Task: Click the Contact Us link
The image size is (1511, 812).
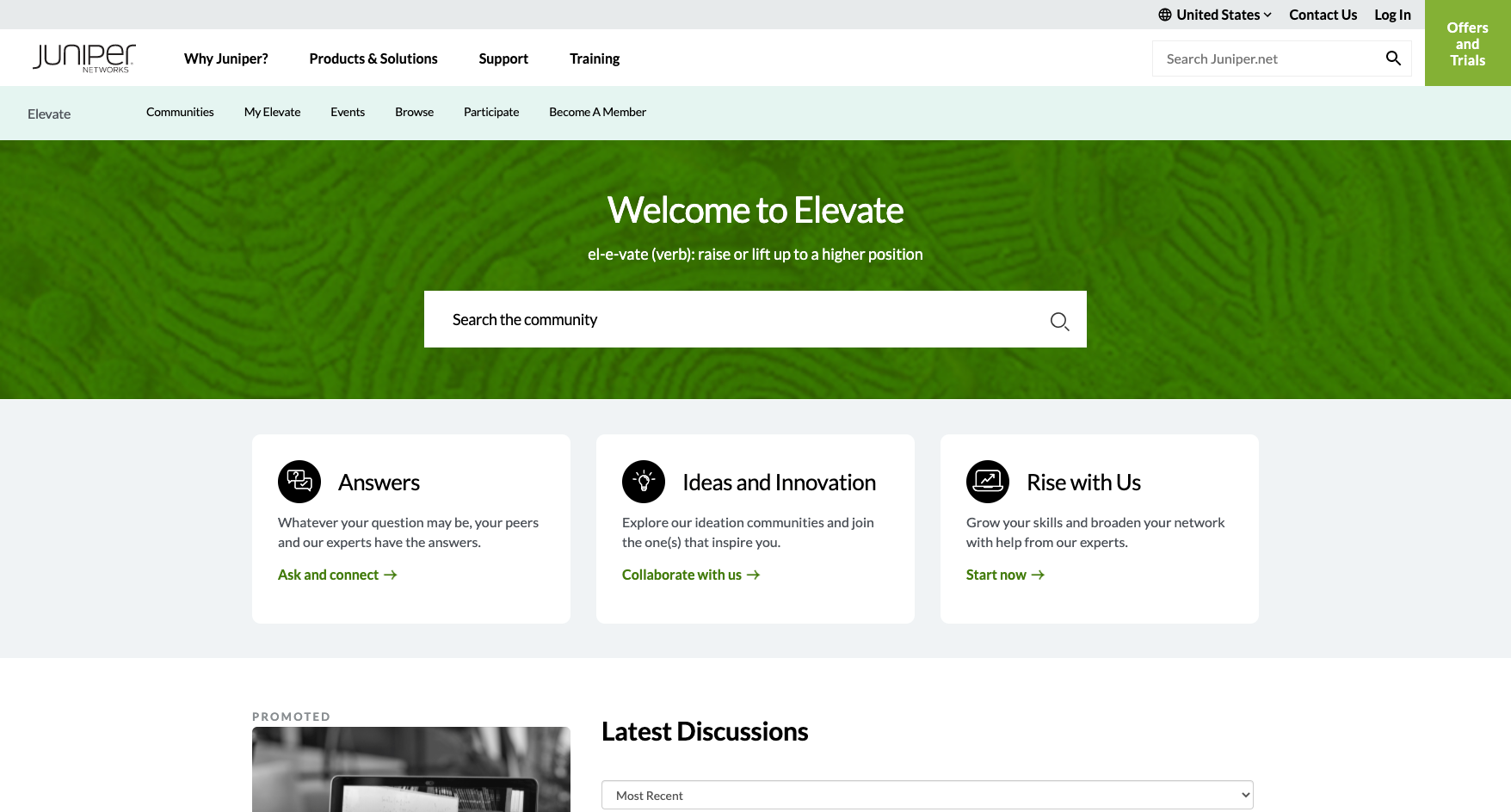Action: pyautogui.click(x=1323, y=15)
